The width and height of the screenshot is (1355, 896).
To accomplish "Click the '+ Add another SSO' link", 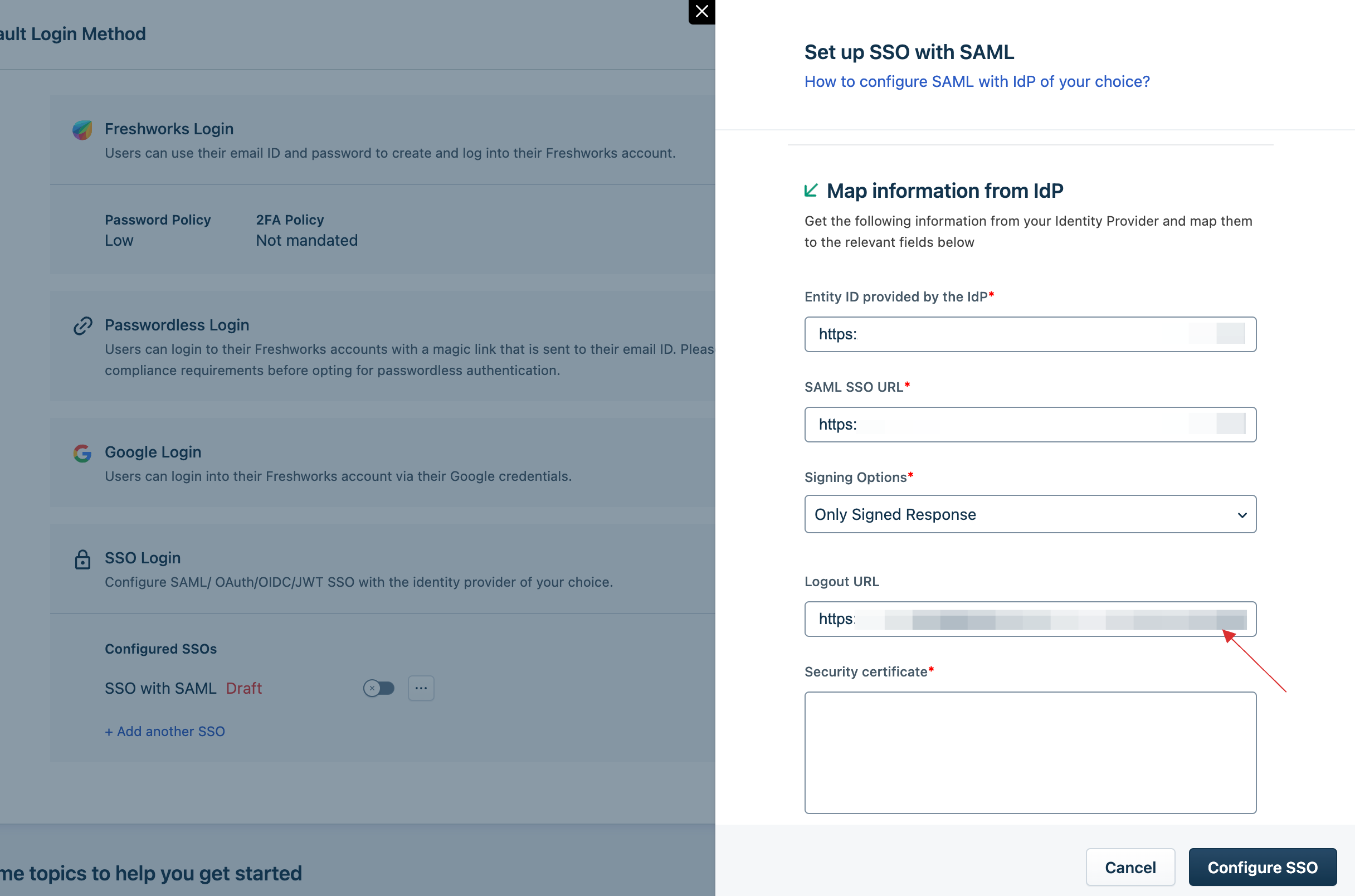I will tap(164, 730).
